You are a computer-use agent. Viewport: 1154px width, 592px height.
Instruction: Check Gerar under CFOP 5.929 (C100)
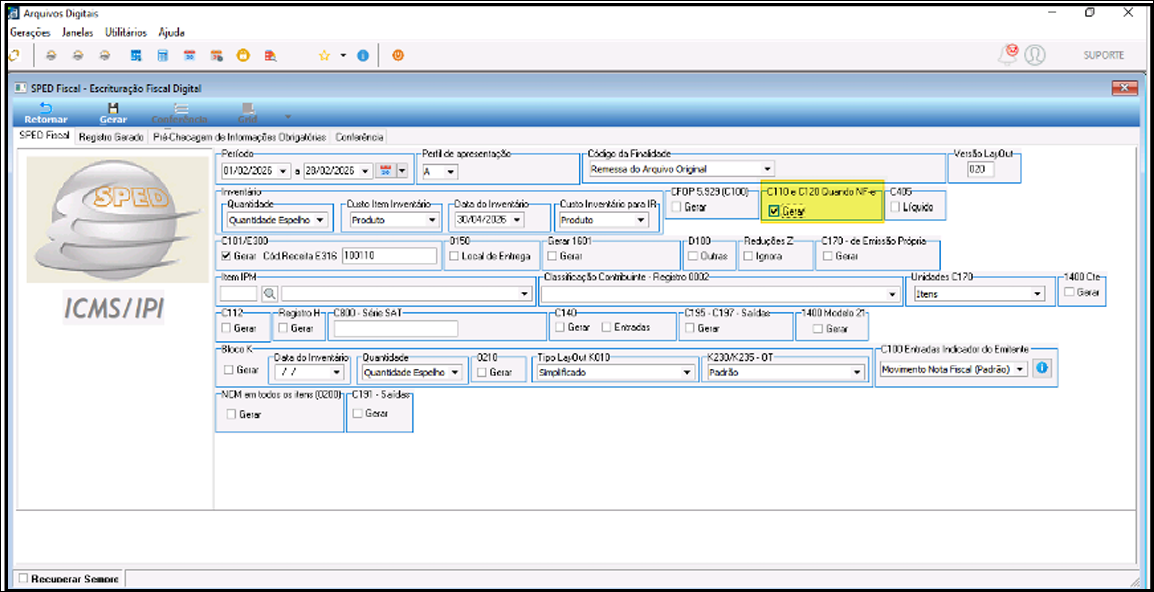(676, 208)
